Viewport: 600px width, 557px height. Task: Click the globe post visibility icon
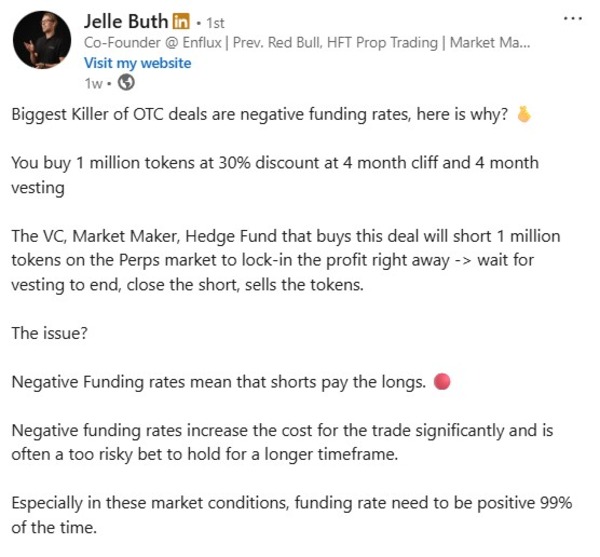127,82
